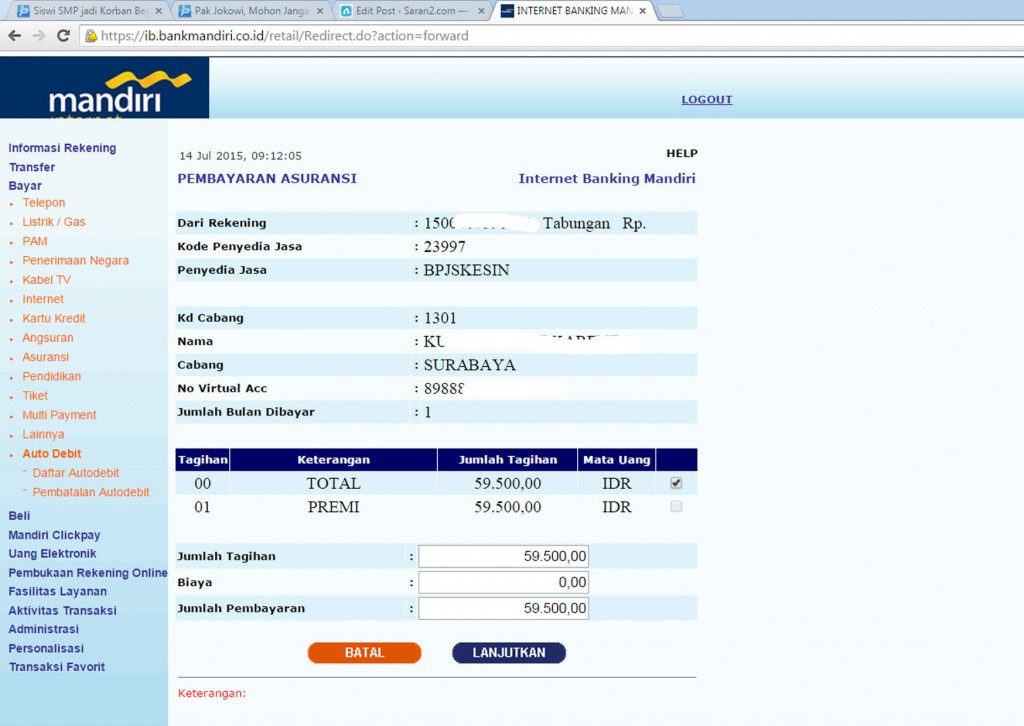Click the 'PREMI' Keterangan cell

point(334,507)
